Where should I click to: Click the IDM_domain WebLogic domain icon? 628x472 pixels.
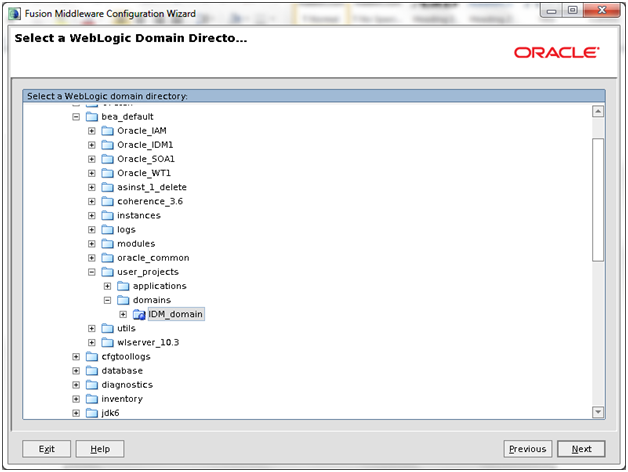click(139, 315)
